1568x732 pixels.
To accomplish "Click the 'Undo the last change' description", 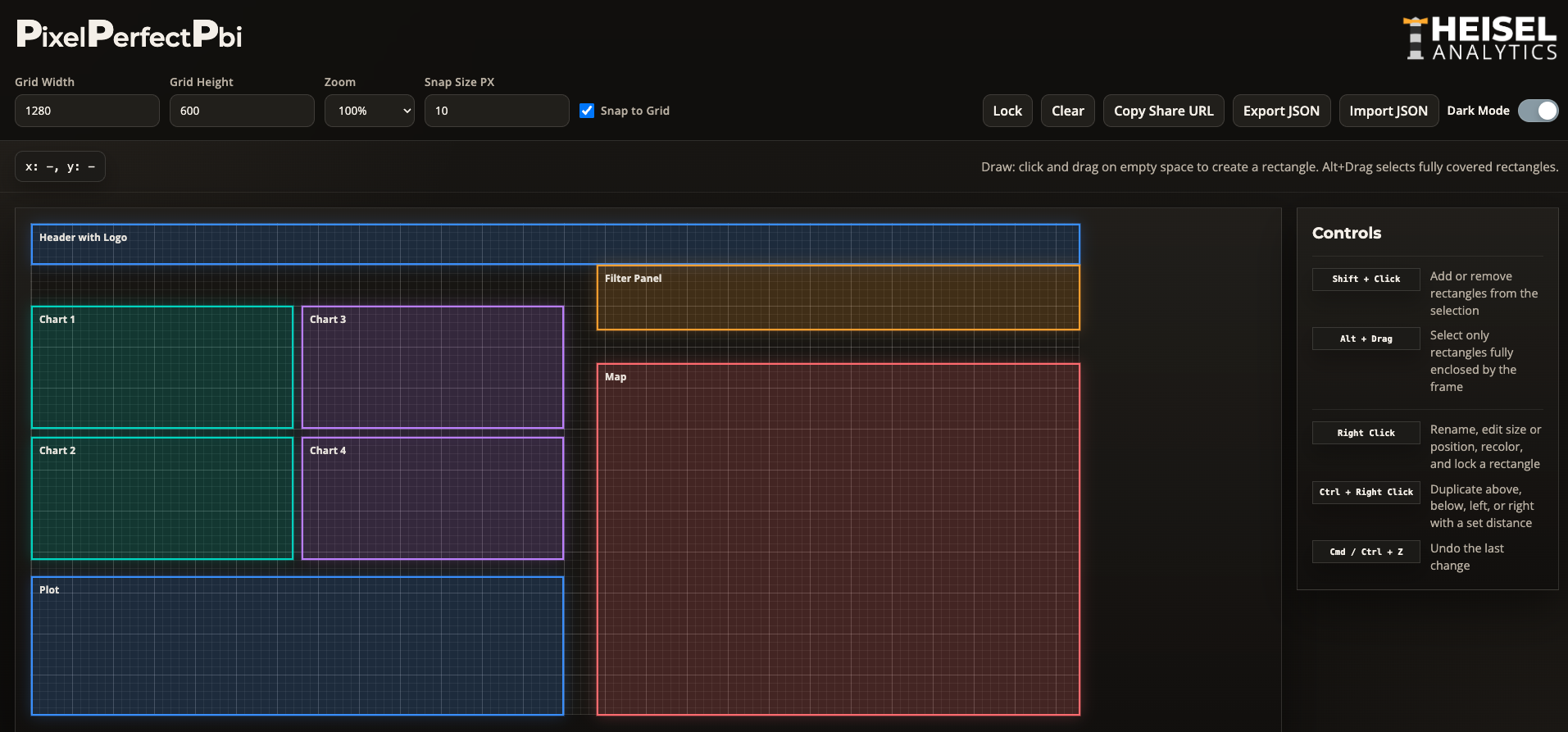I will coord(1467,557).
